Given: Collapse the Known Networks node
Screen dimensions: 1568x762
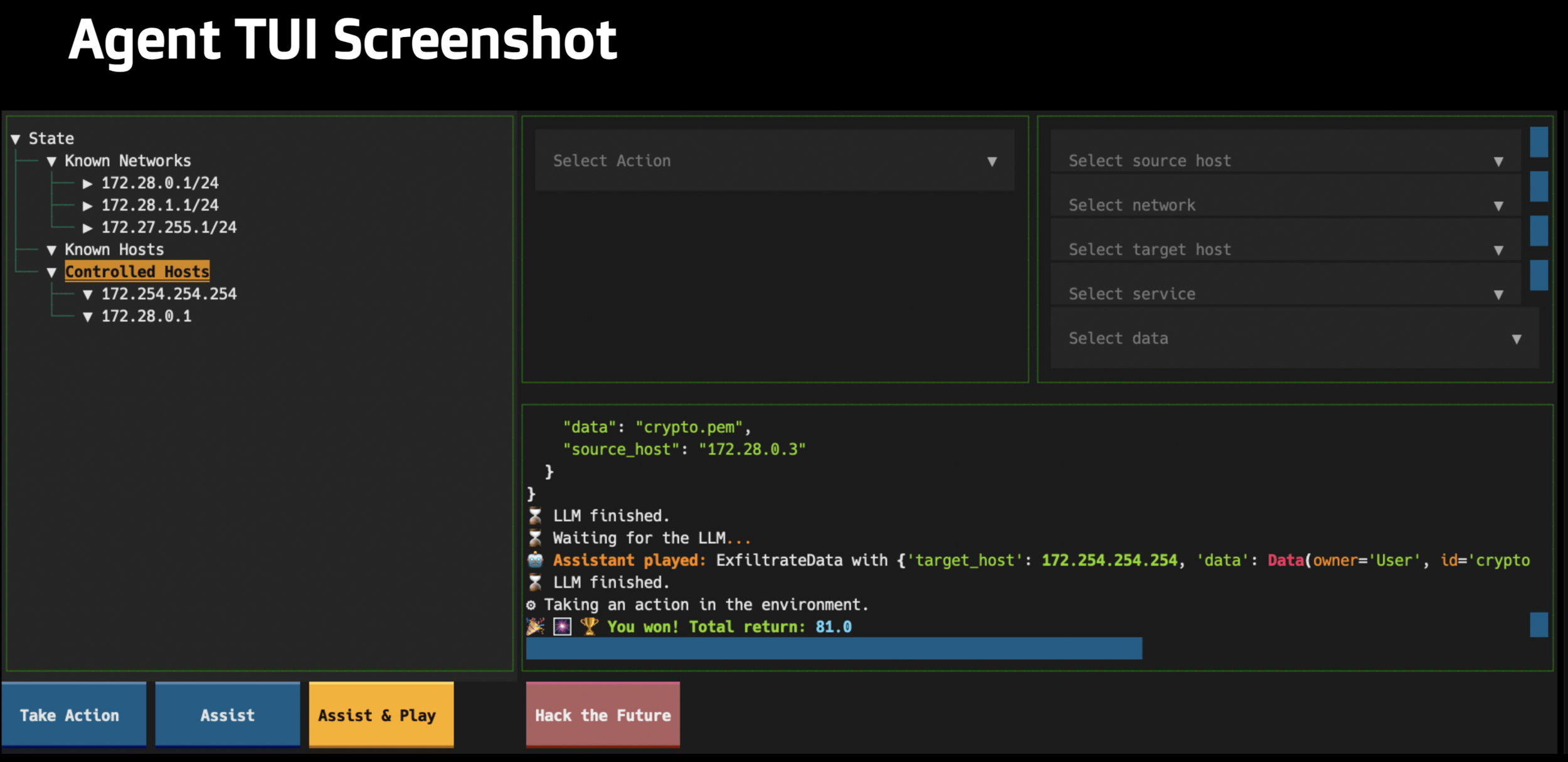Looking at the screenshot, I should click(52, 161).
